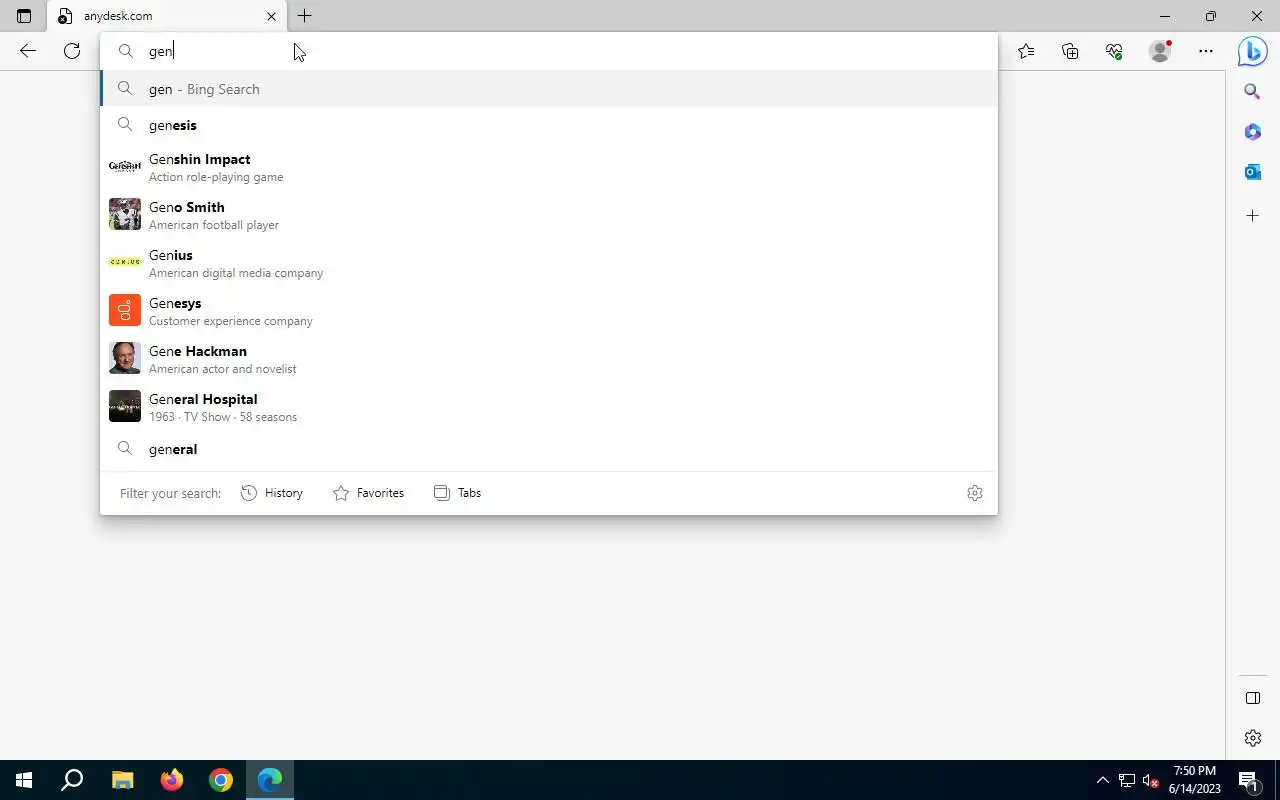Switch to Microsoft Edge taskbar icon

270,780
